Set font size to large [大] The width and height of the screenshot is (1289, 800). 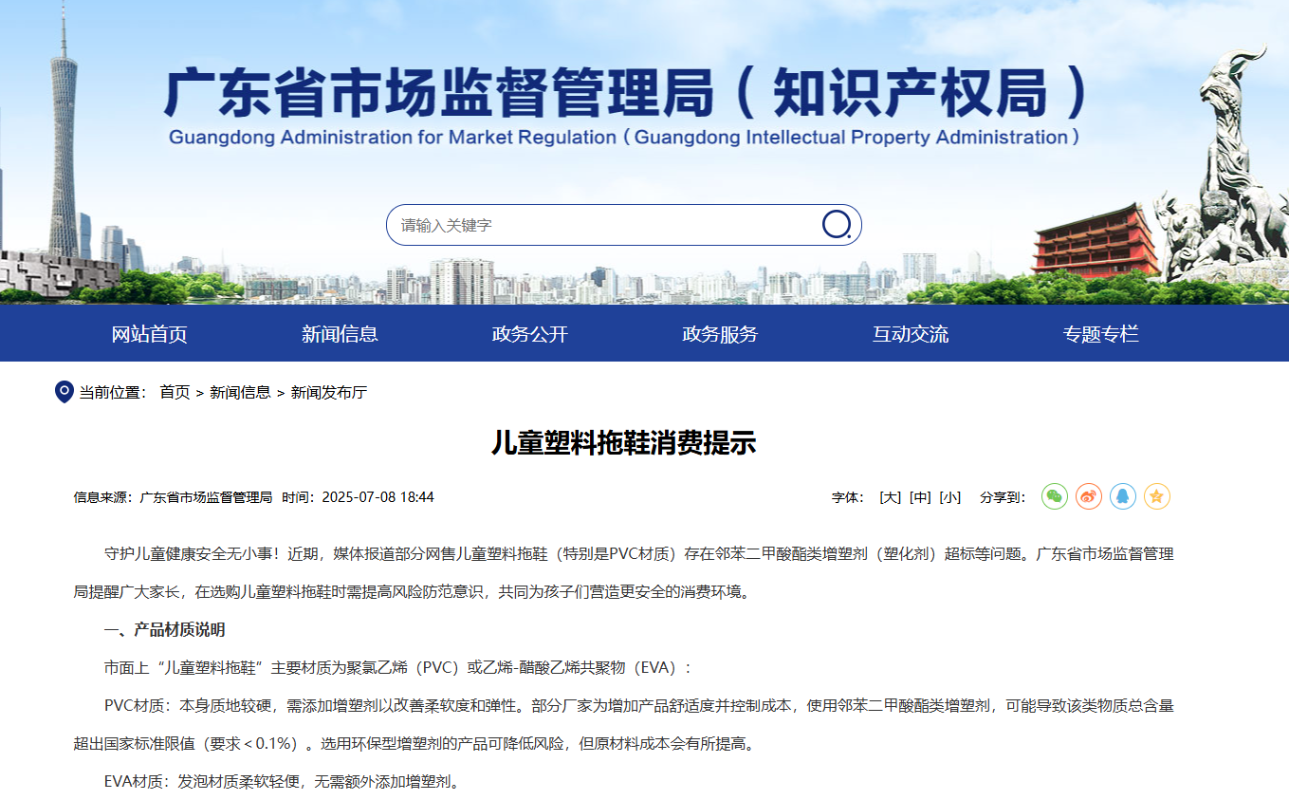(x=890, y=497)
